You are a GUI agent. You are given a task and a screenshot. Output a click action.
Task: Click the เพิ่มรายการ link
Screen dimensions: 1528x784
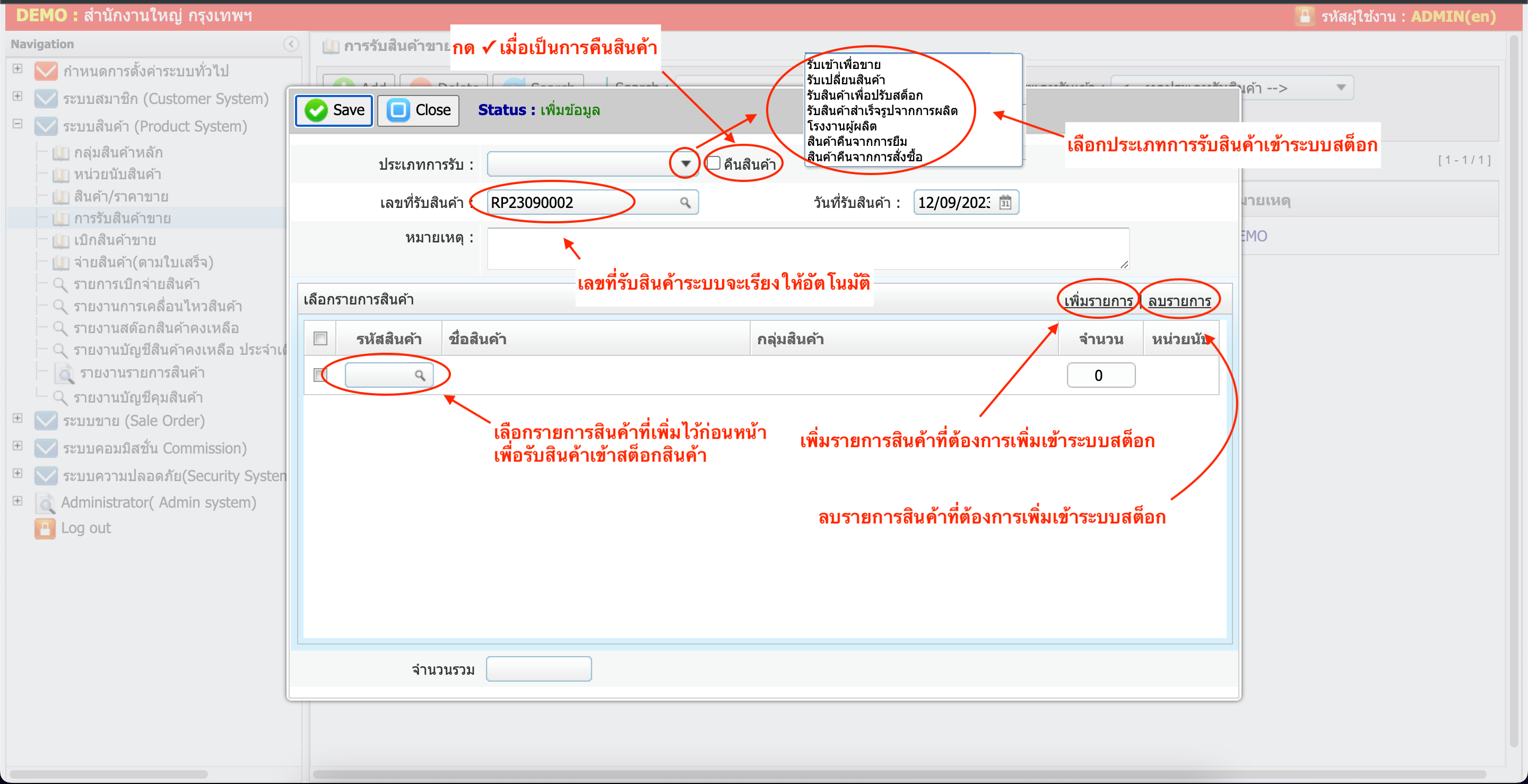[x=1098, y=301]
